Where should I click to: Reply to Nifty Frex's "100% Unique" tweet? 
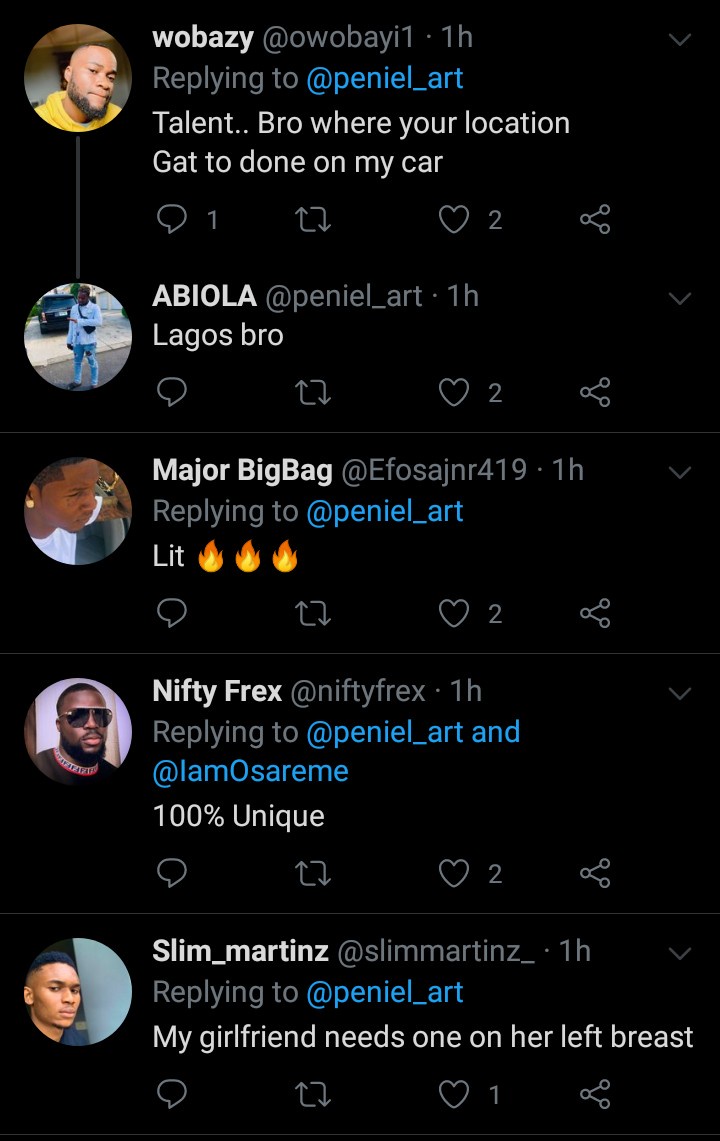tap(173, 874)
